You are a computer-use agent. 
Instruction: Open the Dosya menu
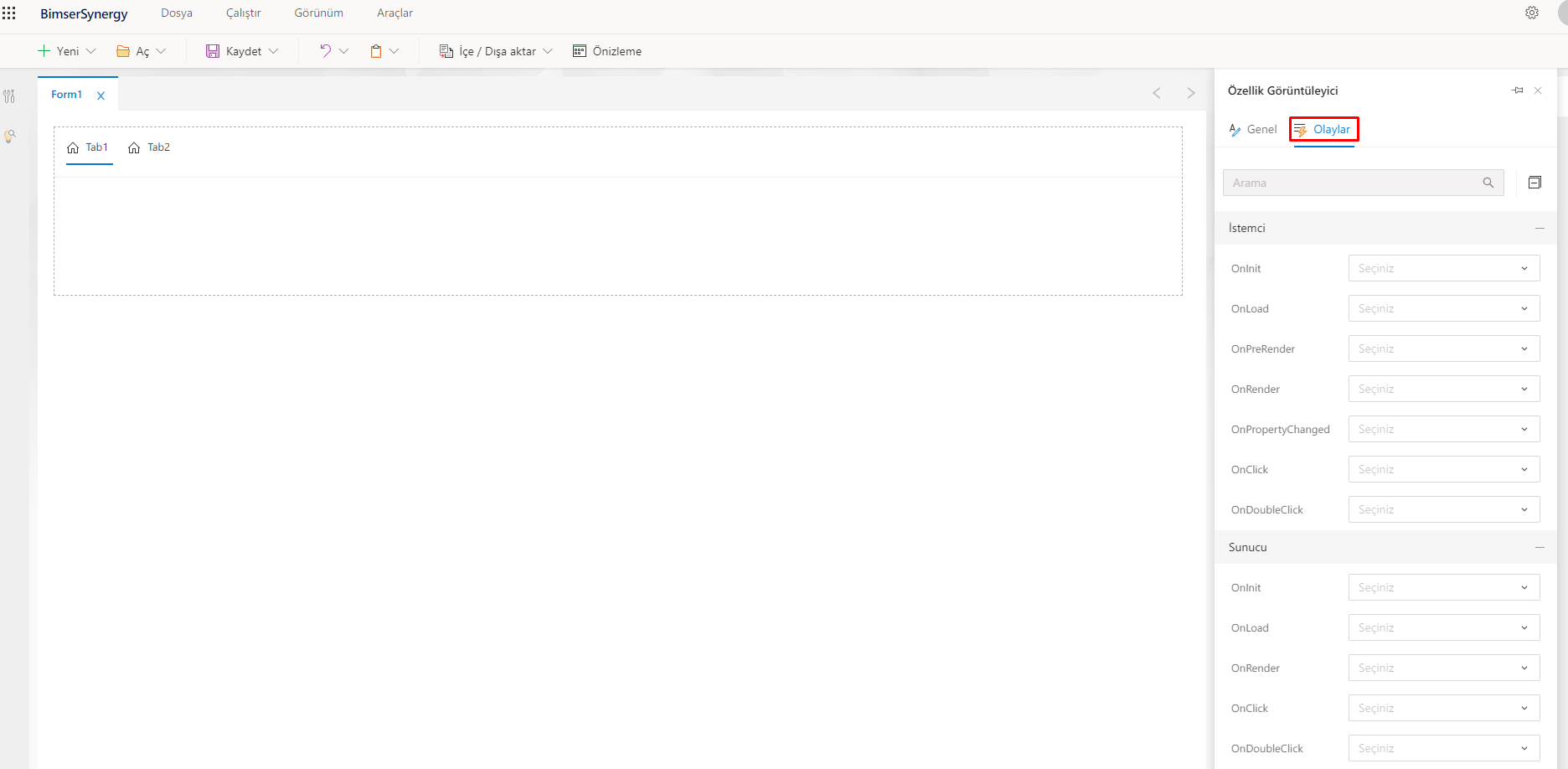point(177,13)
